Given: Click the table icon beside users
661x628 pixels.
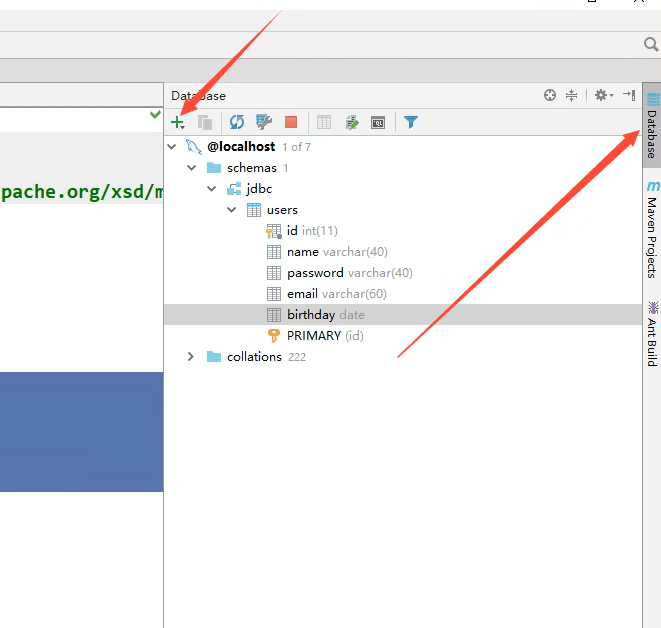Looking at the screenshot, I should [254, 210].
